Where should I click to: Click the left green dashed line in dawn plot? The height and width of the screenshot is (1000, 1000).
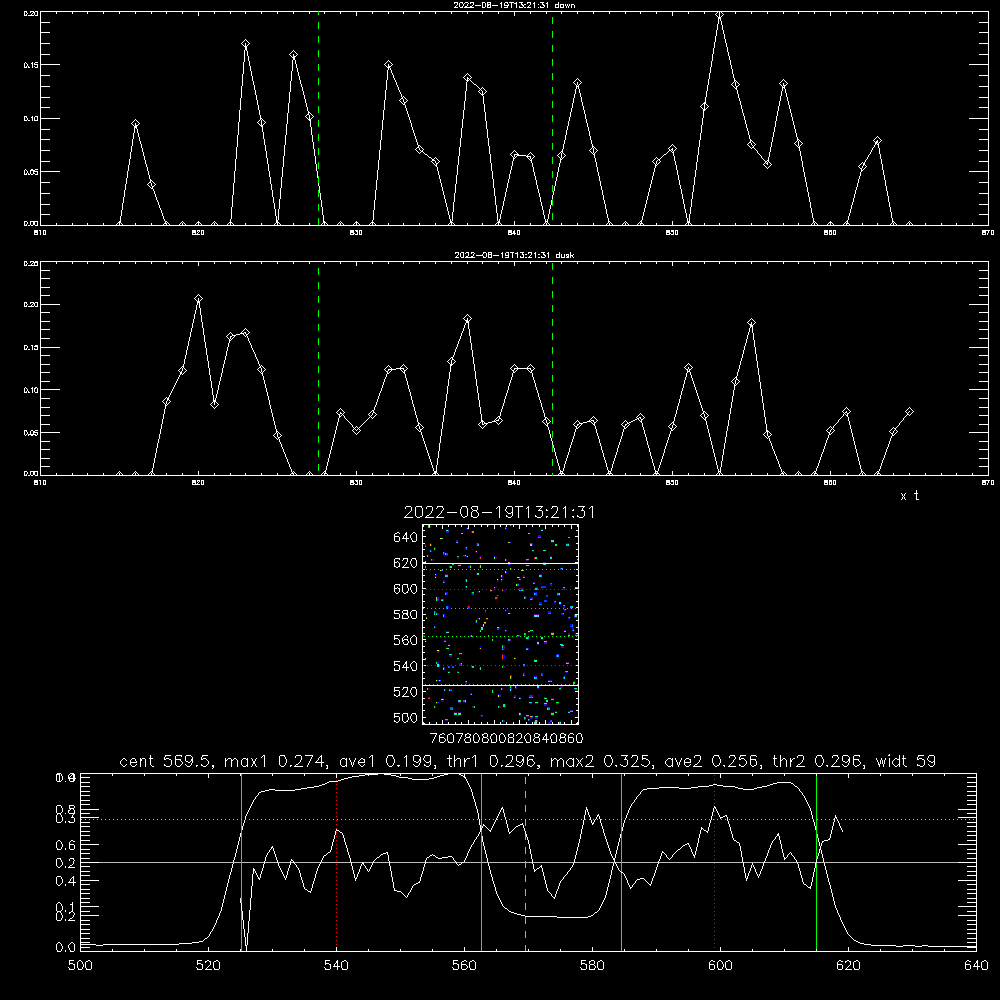point(318,118)
